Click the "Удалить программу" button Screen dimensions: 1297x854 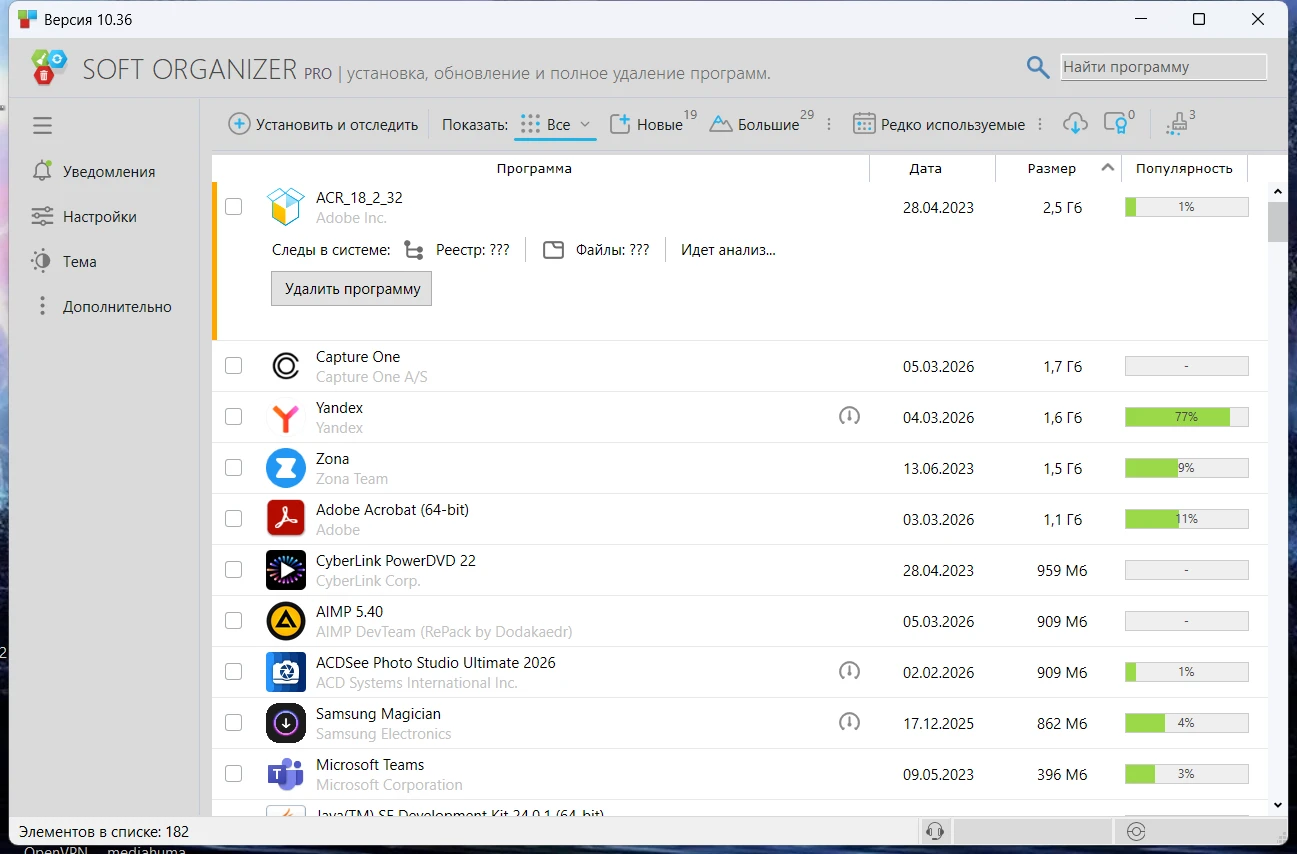point(351,289)
